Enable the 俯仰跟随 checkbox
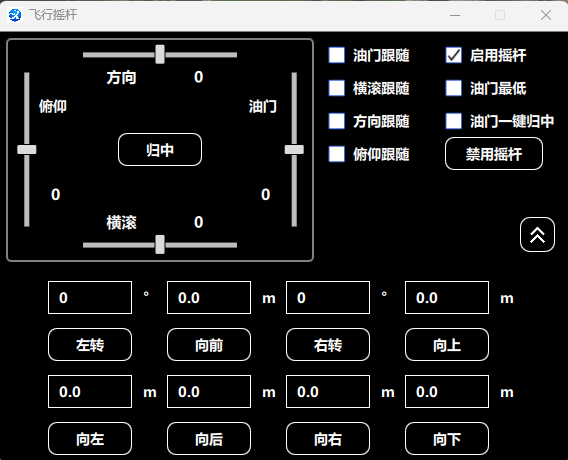Viewport: 568px width, 460px height. pos(337,154)
